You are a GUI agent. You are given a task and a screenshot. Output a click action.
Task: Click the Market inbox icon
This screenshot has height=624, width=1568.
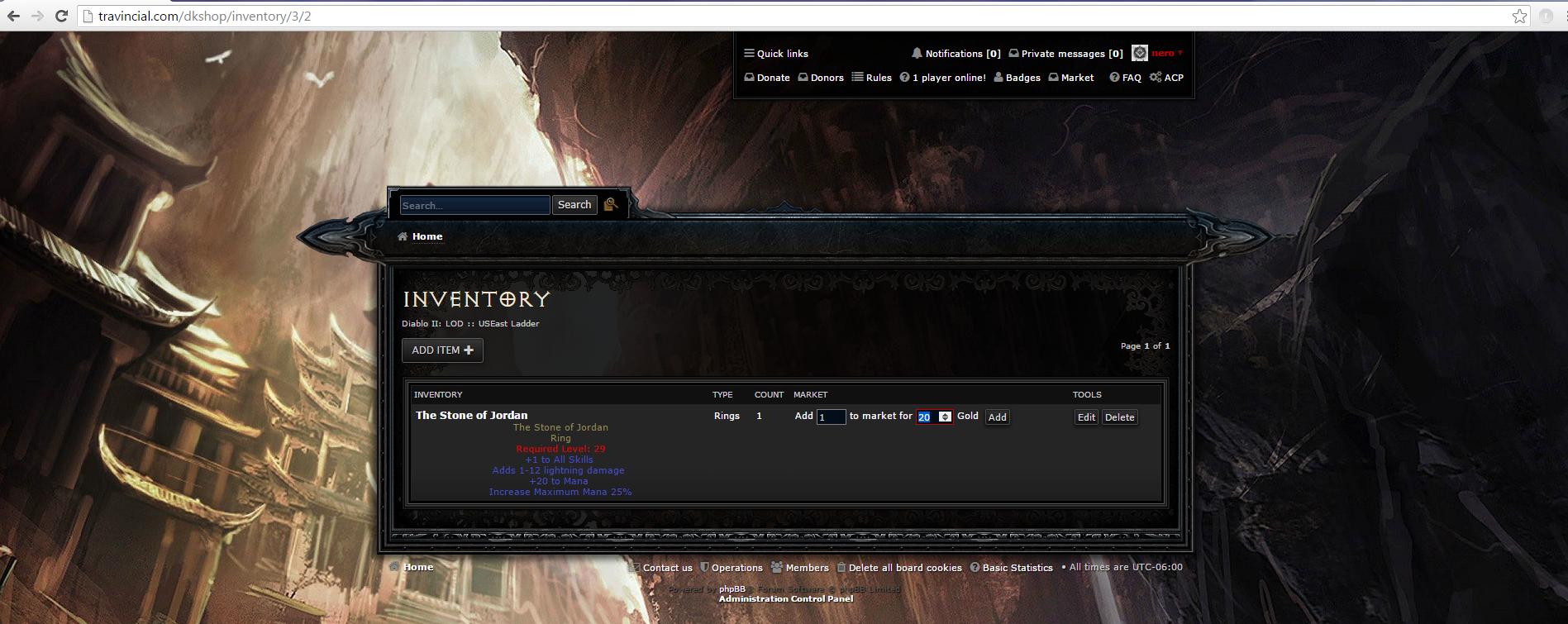click(x=1053, y=78)
